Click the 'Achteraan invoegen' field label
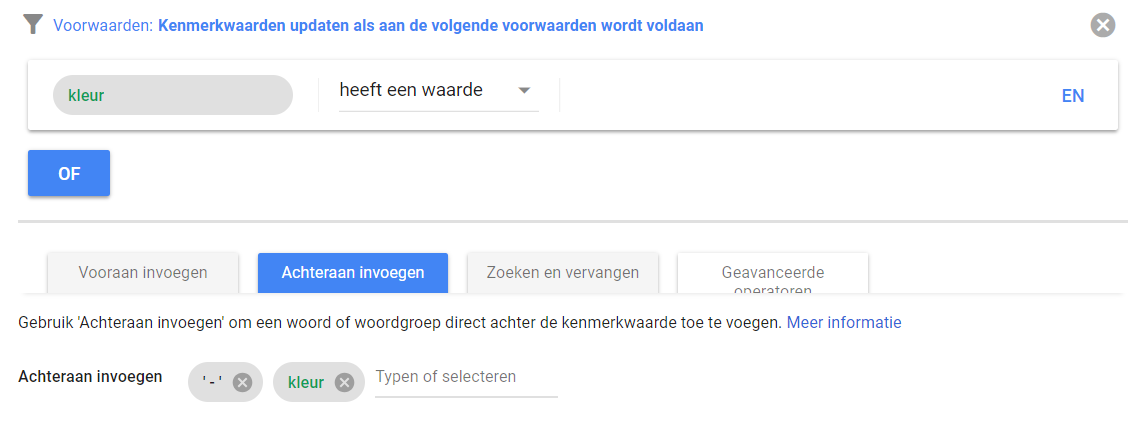This screenshot has width=1148, height=431. pyautogui.click(x=91, y=377)
